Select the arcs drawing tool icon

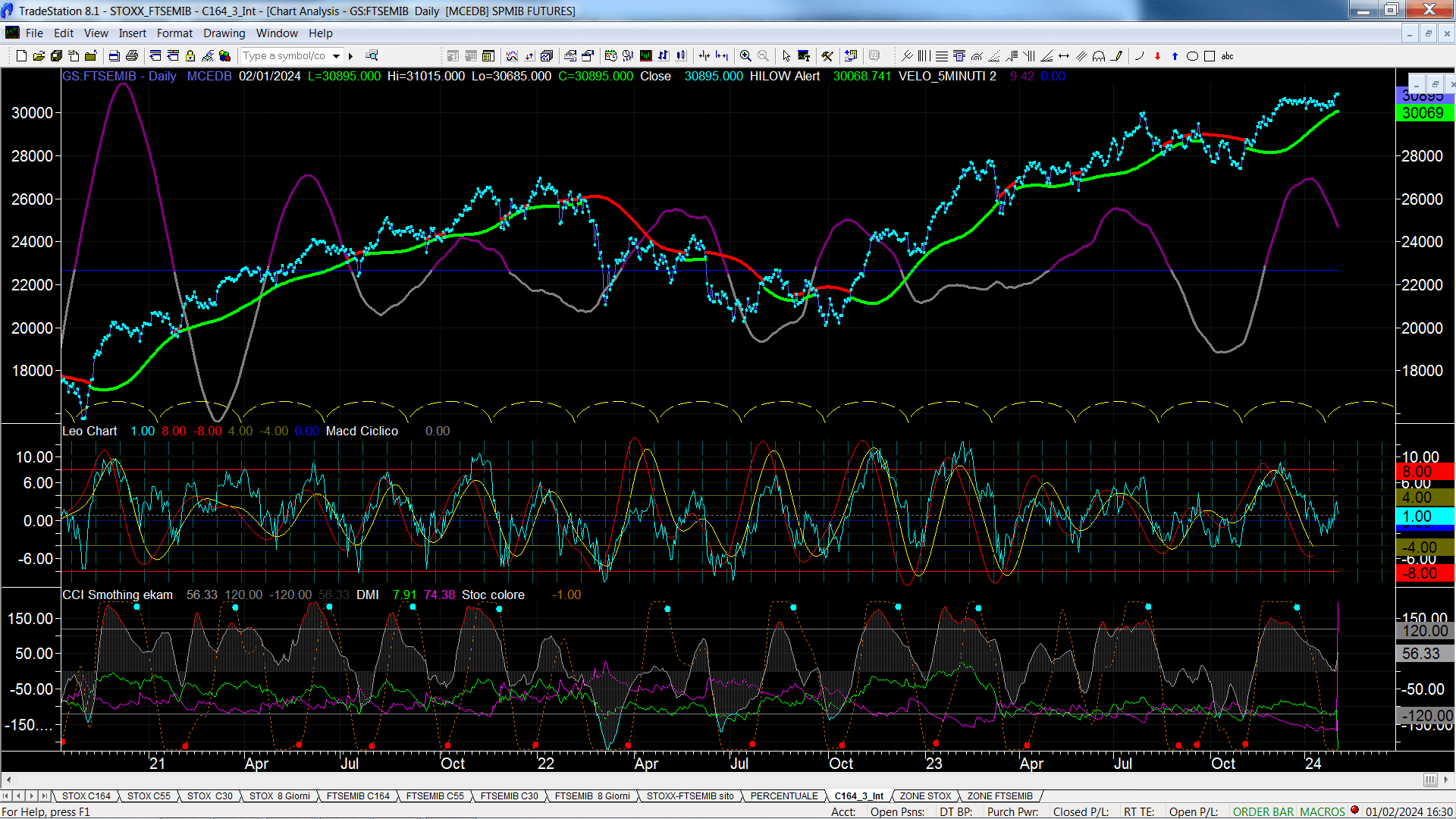point(1099,55)
